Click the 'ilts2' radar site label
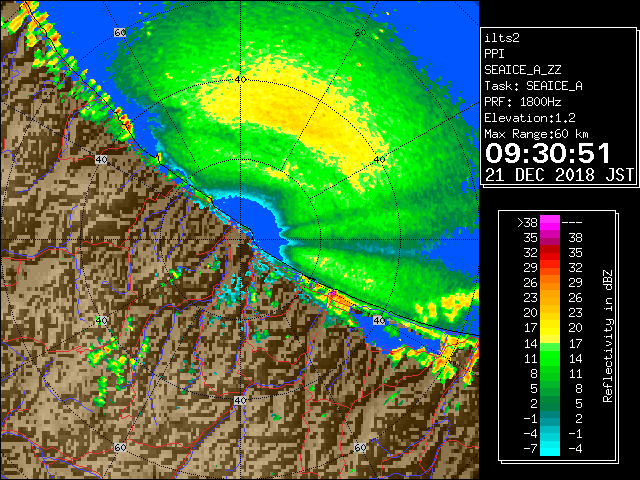Image resolution: width=640 pixels, height=480 pixels. click(502, 38)
